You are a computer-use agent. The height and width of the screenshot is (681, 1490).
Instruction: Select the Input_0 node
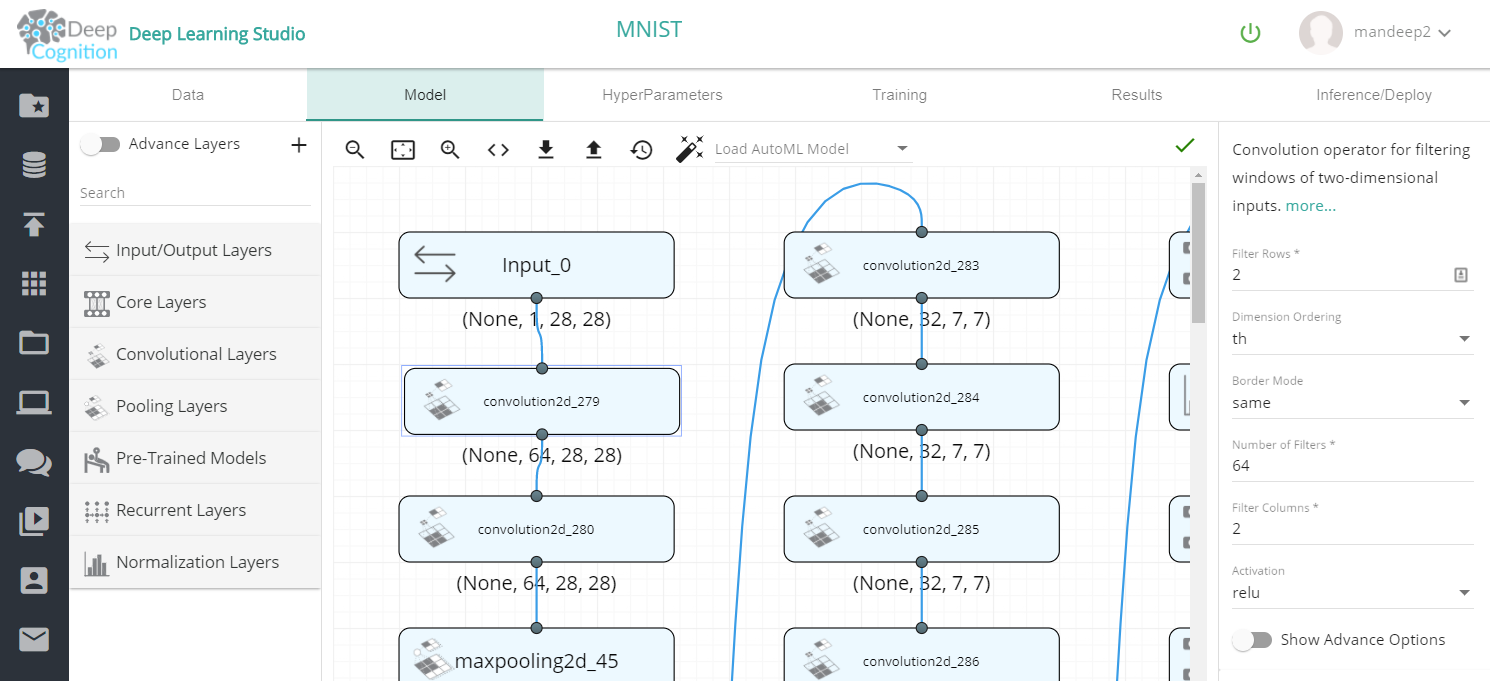(536, 265)
